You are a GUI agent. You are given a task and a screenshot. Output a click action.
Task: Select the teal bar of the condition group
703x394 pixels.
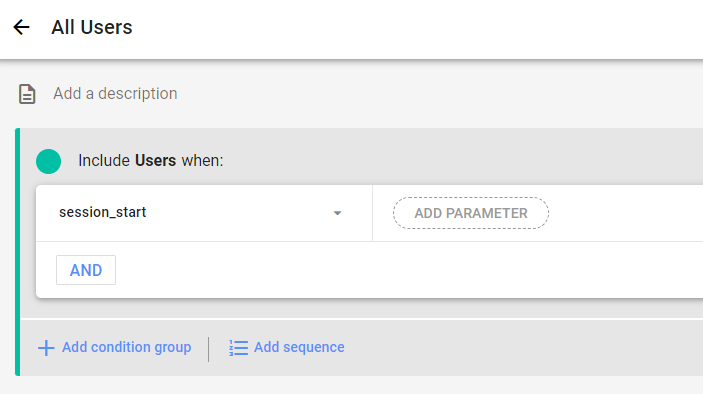click(17, 252)
